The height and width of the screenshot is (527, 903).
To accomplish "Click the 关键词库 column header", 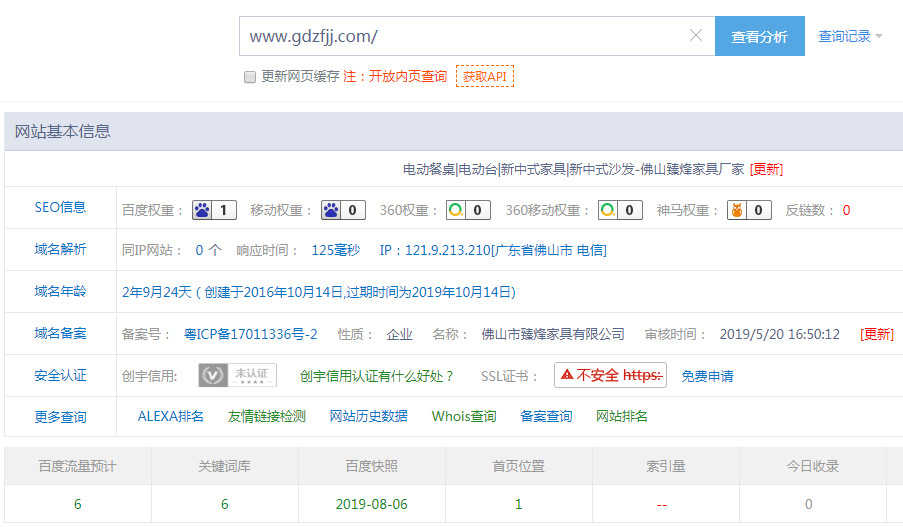I will point(225,466).
